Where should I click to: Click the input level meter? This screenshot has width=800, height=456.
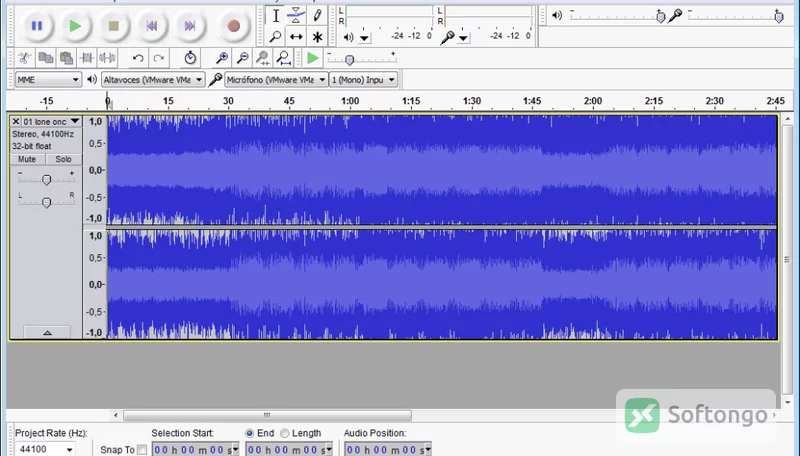click(x=487, y=16)
